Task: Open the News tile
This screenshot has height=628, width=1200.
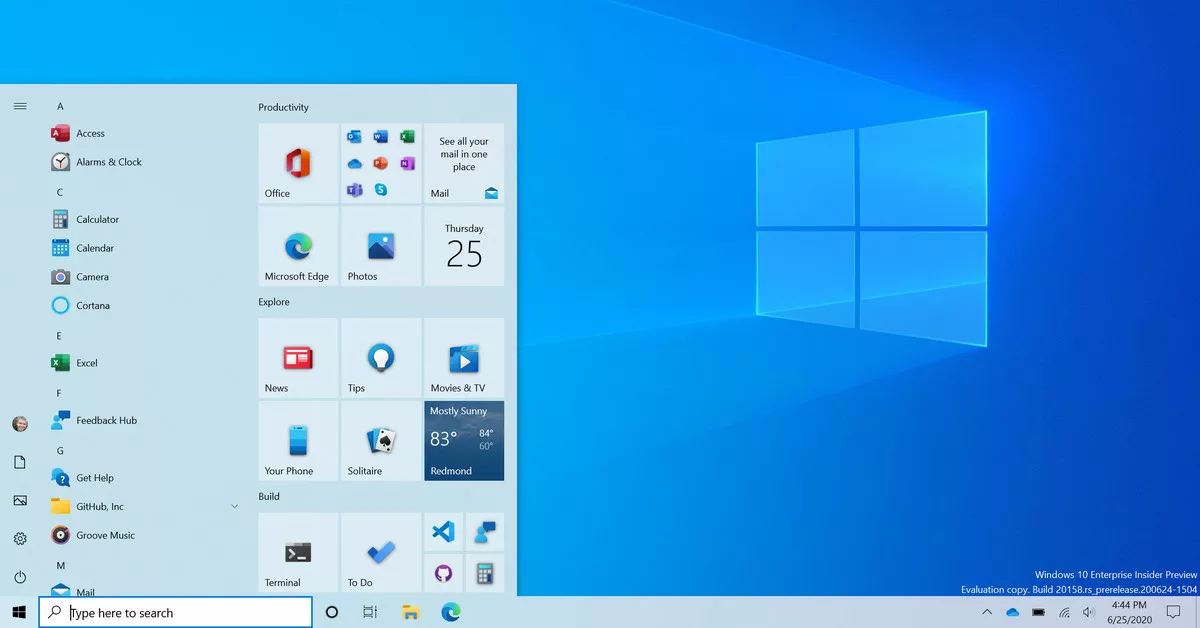Action: (298, 358)
